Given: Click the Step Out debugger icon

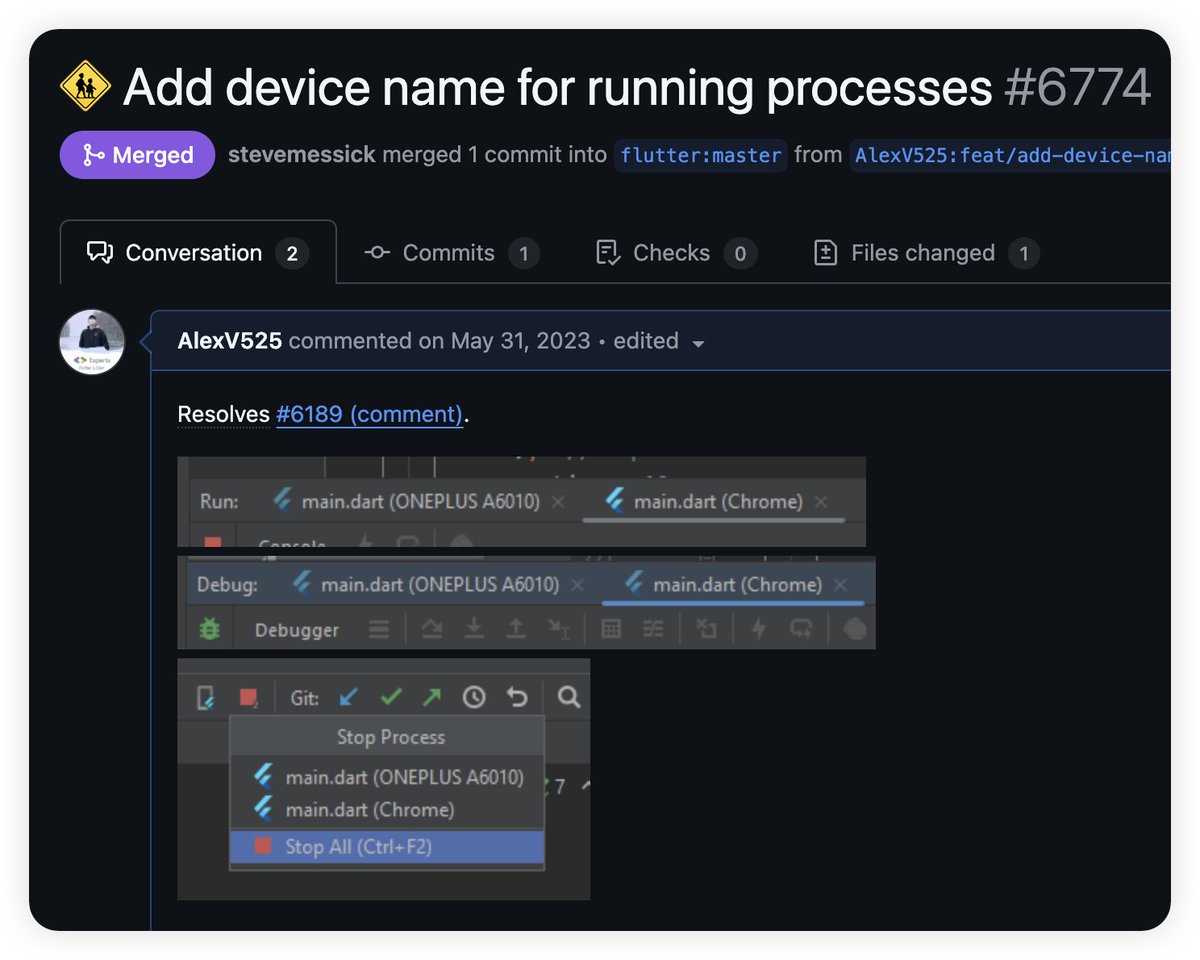Looking at the screenshot, I should coord(516,629).
